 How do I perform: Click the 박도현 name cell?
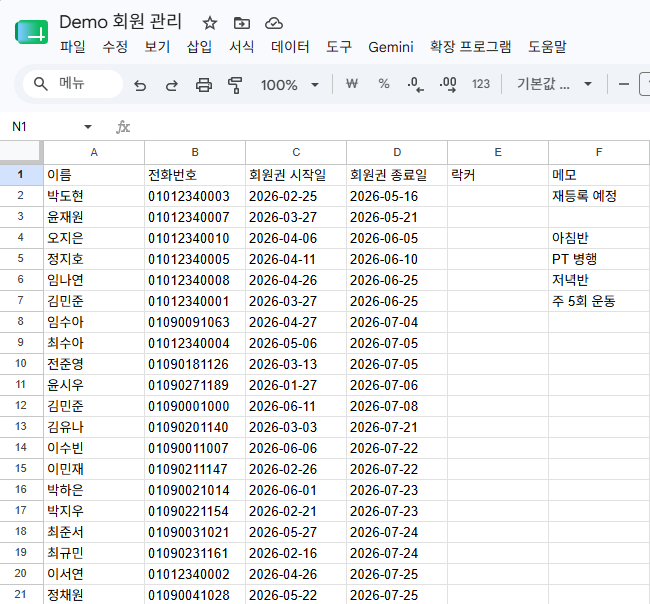tap(94, 196)
